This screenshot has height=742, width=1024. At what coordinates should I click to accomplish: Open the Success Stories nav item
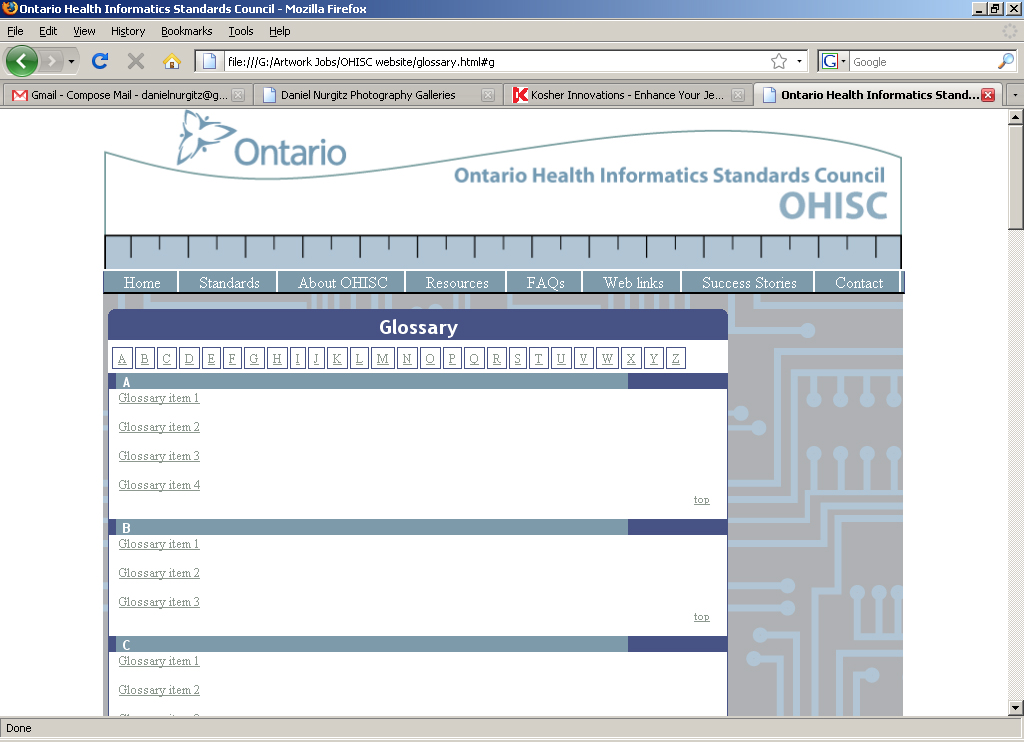(x=749, y=283)
